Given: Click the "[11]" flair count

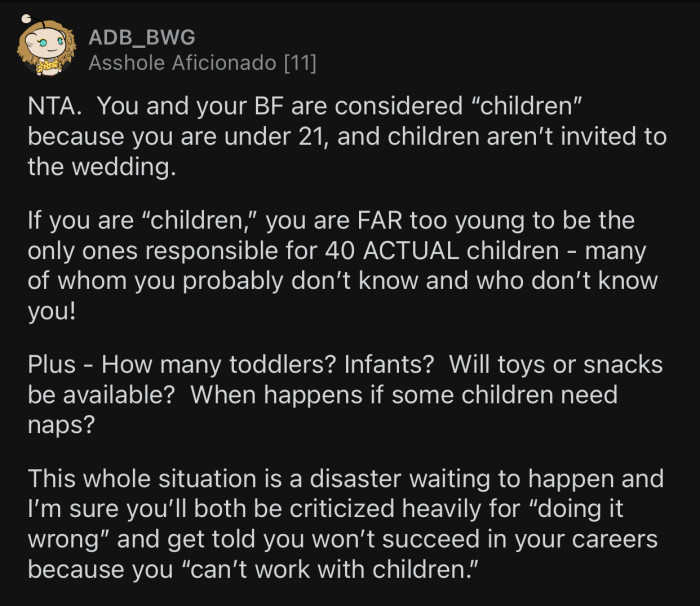Looking at the screenshot, I should 301,65.
